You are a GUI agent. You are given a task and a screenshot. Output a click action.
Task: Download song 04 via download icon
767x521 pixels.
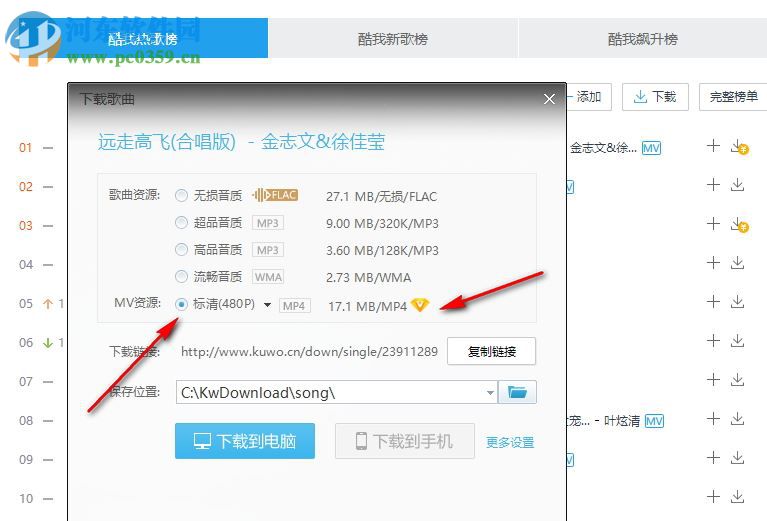point(737,263)
